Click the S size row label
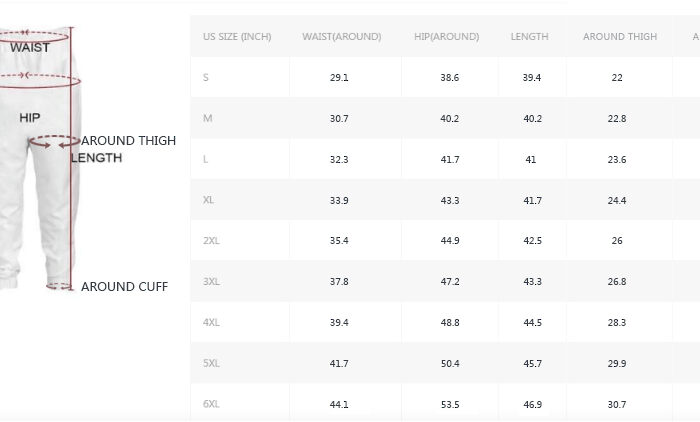Screen dimensions: 700x422 pyautogui.click(x=206, y=78)
